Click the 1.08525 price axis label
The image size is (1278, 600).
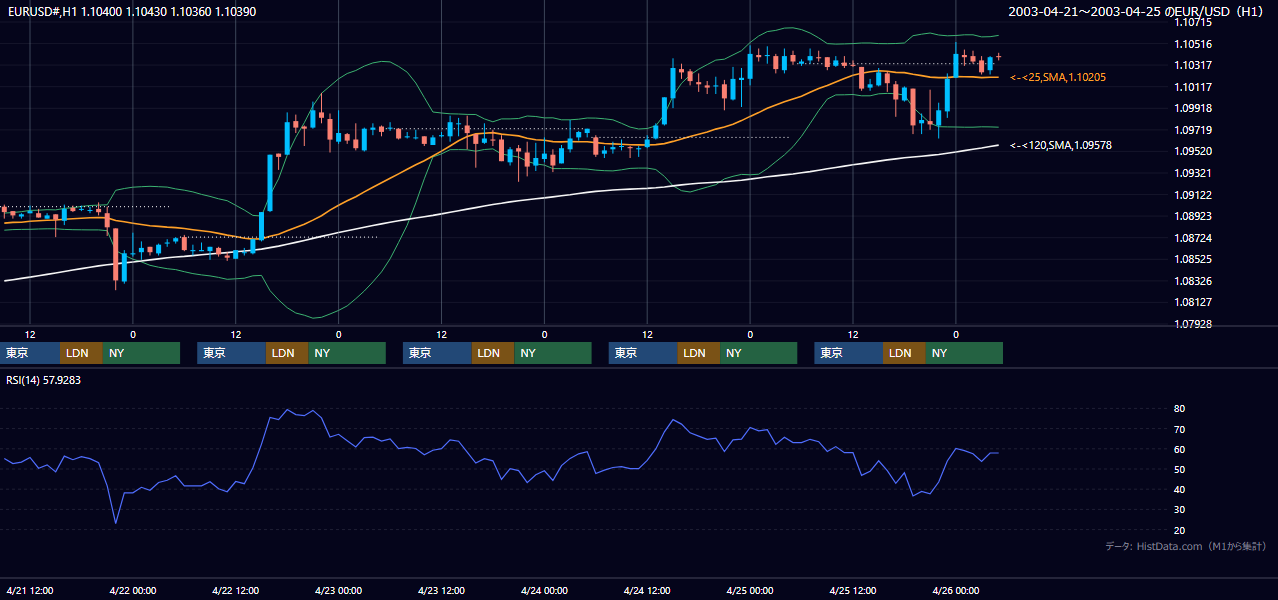pyautogui.click(x=1193, y=259)
